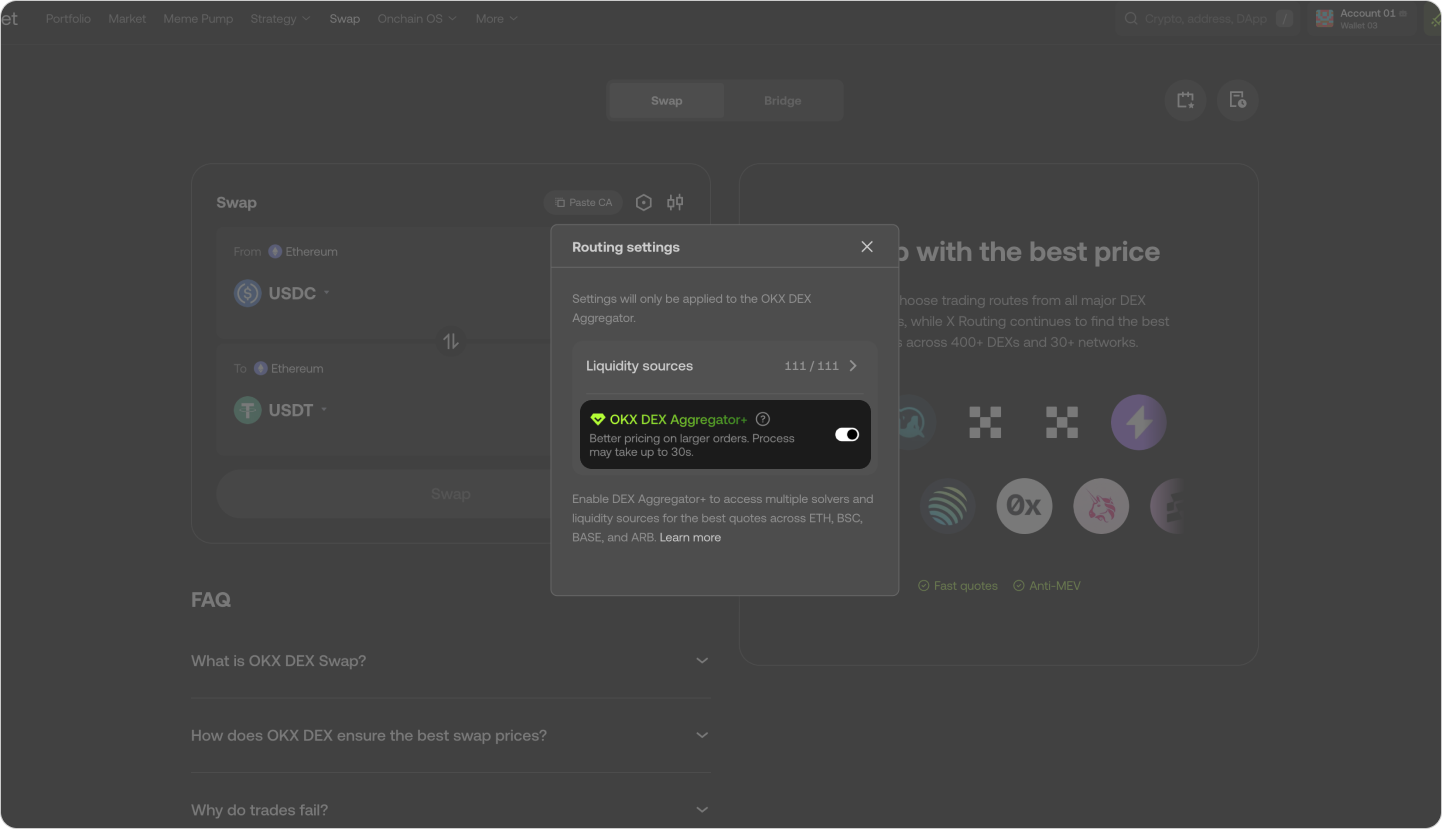Click the 0x protocol logo
Screen dimensions: 1442x829
click(1024, 506)
